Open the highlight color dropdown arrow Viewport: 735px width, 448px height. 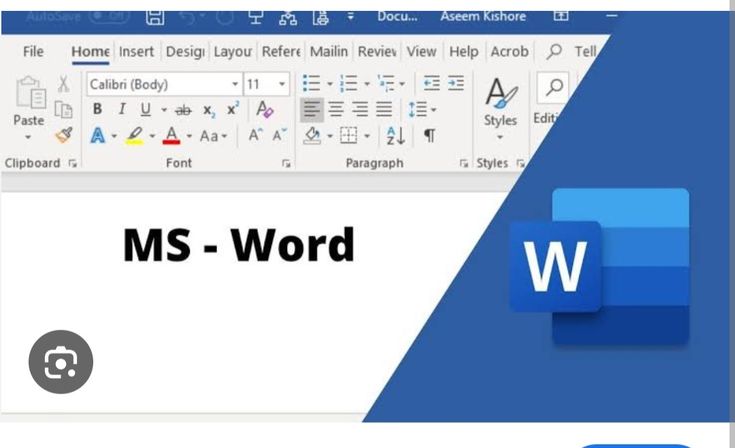[x=152, y=136]
